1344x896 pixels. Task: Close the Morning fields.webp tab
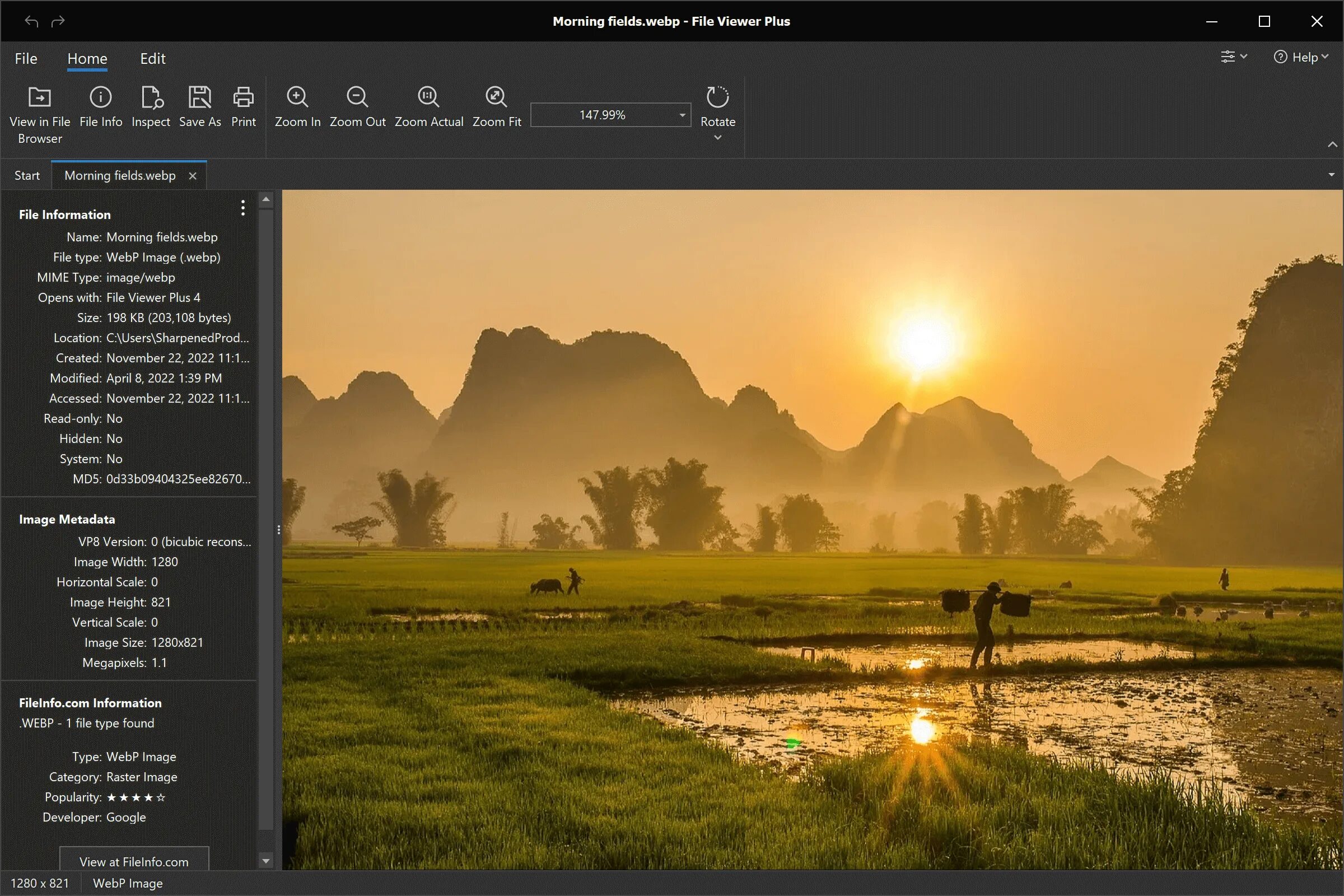[193, 176]
